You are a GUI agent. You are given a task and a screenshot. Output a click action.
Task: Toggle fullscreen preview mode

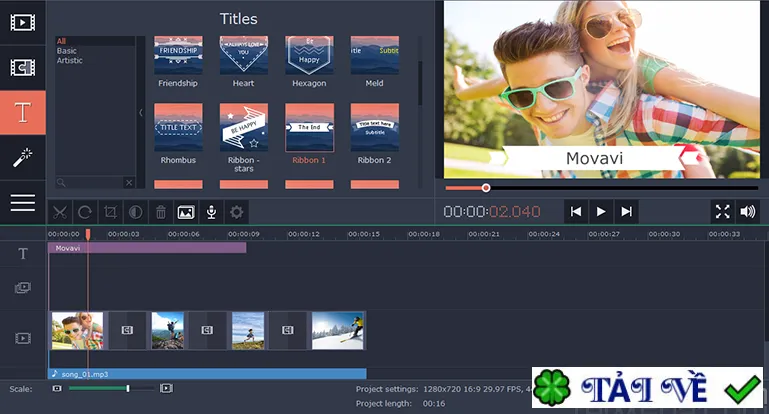(722, 211)
